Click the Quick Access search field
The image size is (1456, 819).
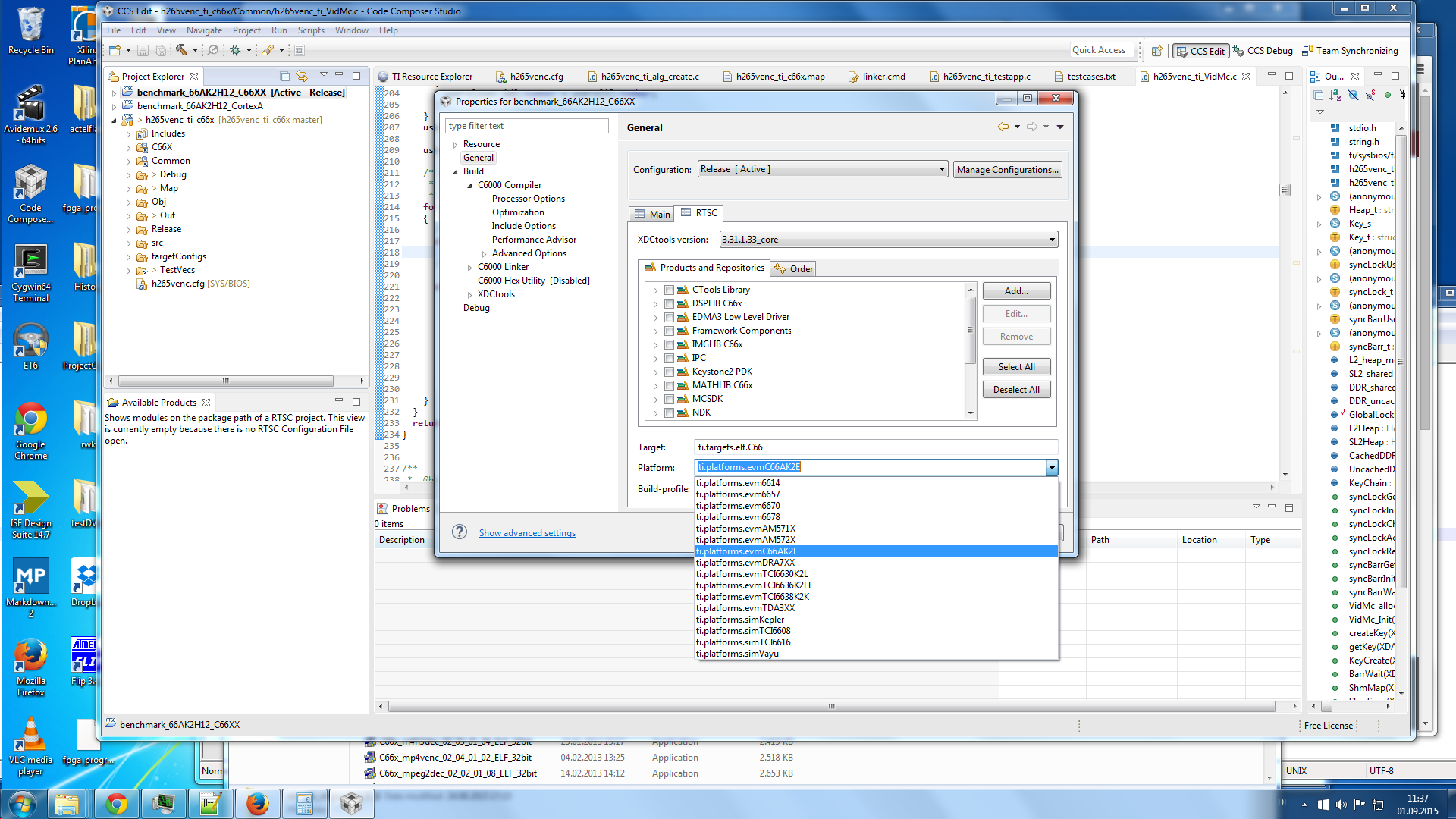(1101, 50)
